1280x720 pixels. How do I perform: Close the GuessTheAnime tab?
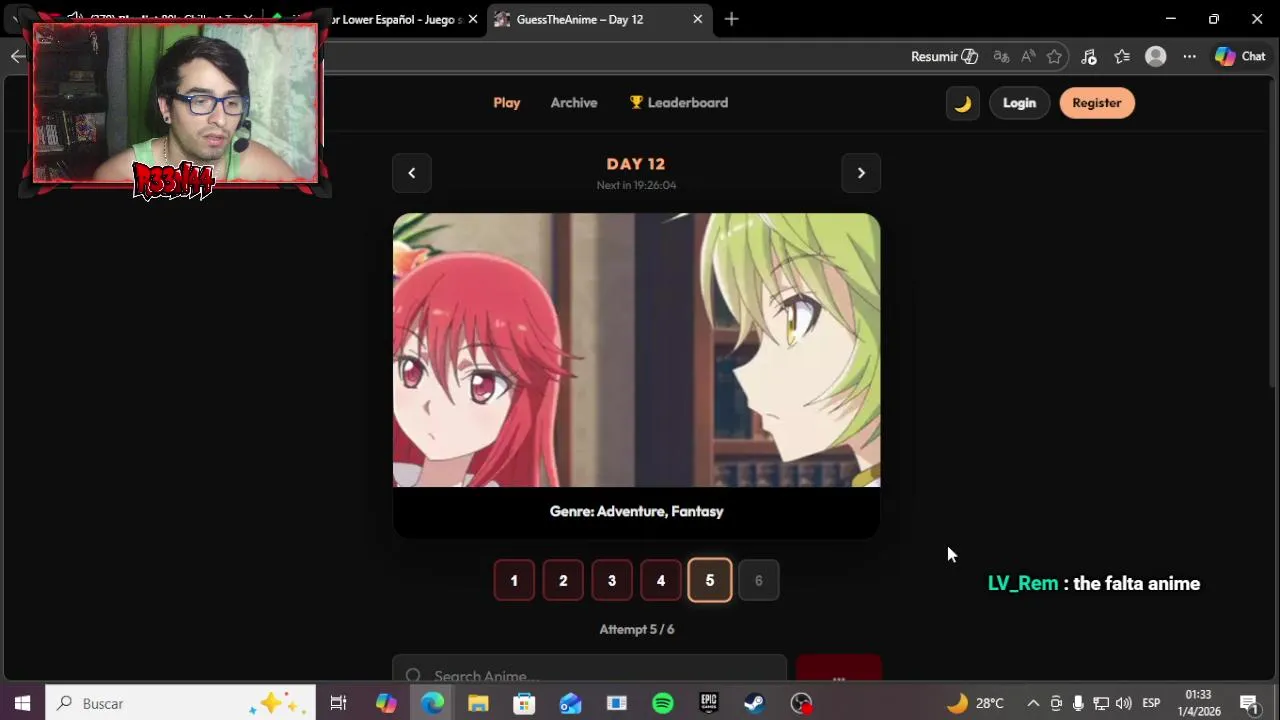[x=698, y=19]
